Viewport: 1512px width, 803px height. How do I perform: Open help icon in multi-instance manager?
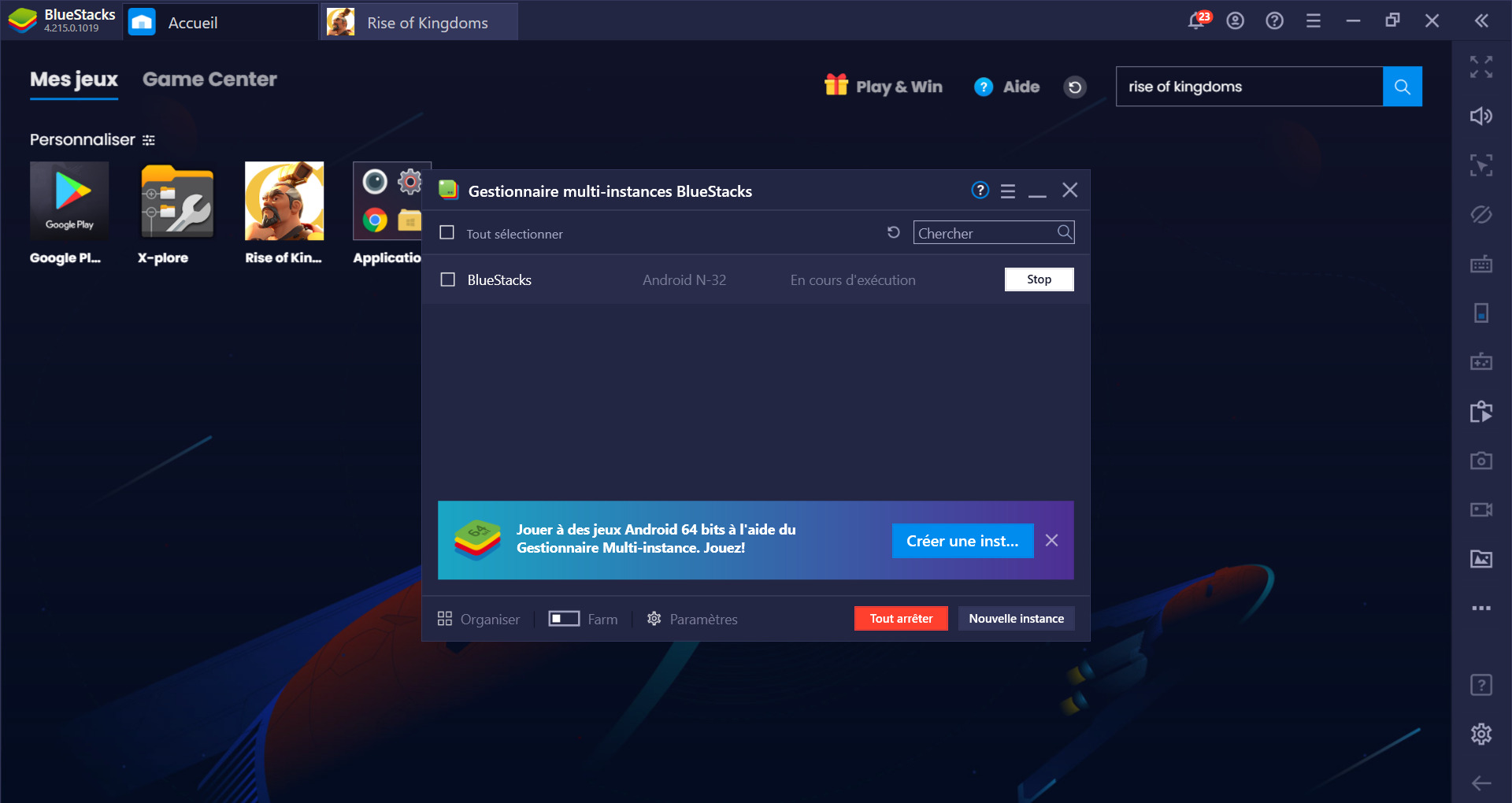pos(980,191)
